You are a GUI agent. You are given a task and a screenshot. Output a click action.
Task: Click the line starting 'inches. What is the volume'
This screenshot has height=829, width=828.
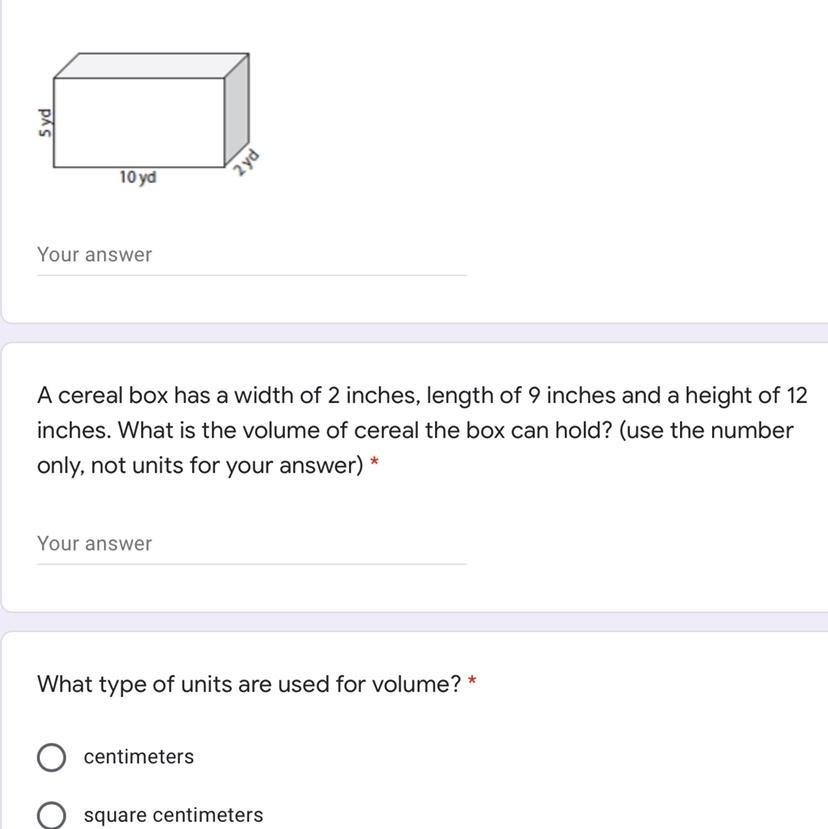tap(414, 431)
